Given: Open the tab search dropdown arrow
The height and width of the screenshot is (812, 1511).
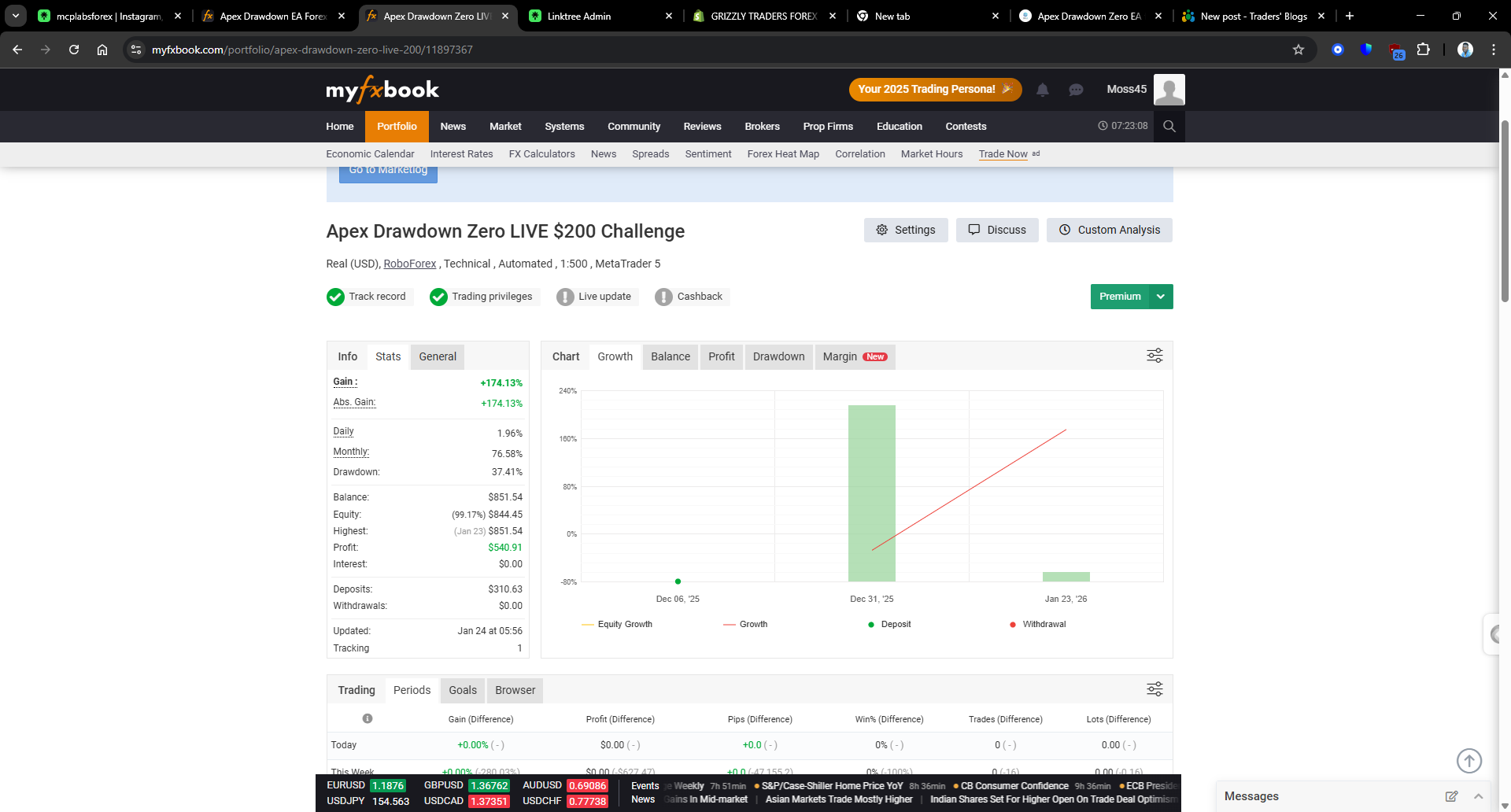Looking at the screenshot, I should [16, 16].
